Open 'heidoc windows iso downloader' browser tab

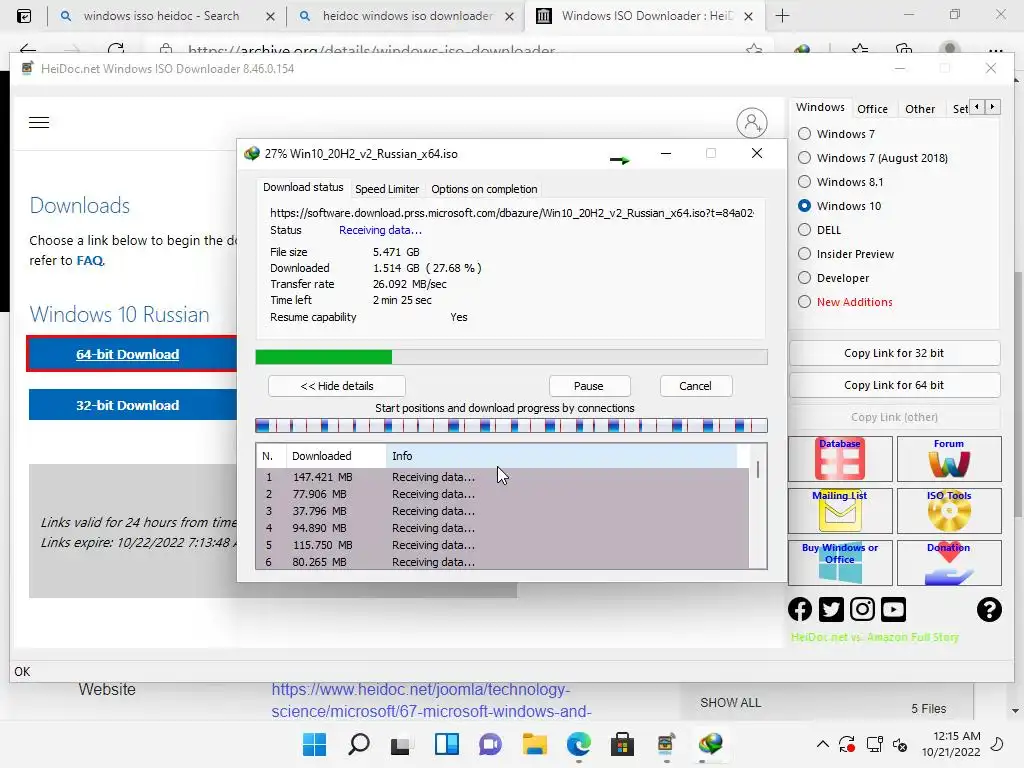[x=405, y=16]
